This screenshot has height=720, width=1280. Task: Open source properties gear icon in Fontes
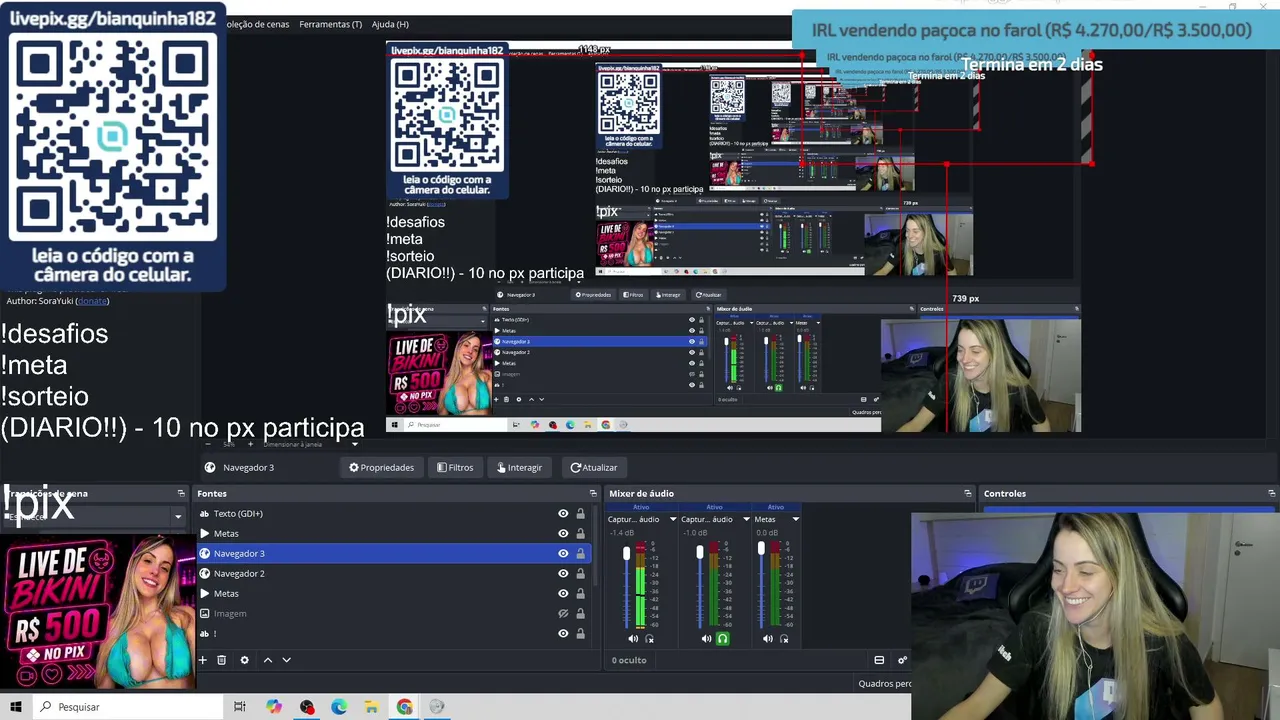244,660
